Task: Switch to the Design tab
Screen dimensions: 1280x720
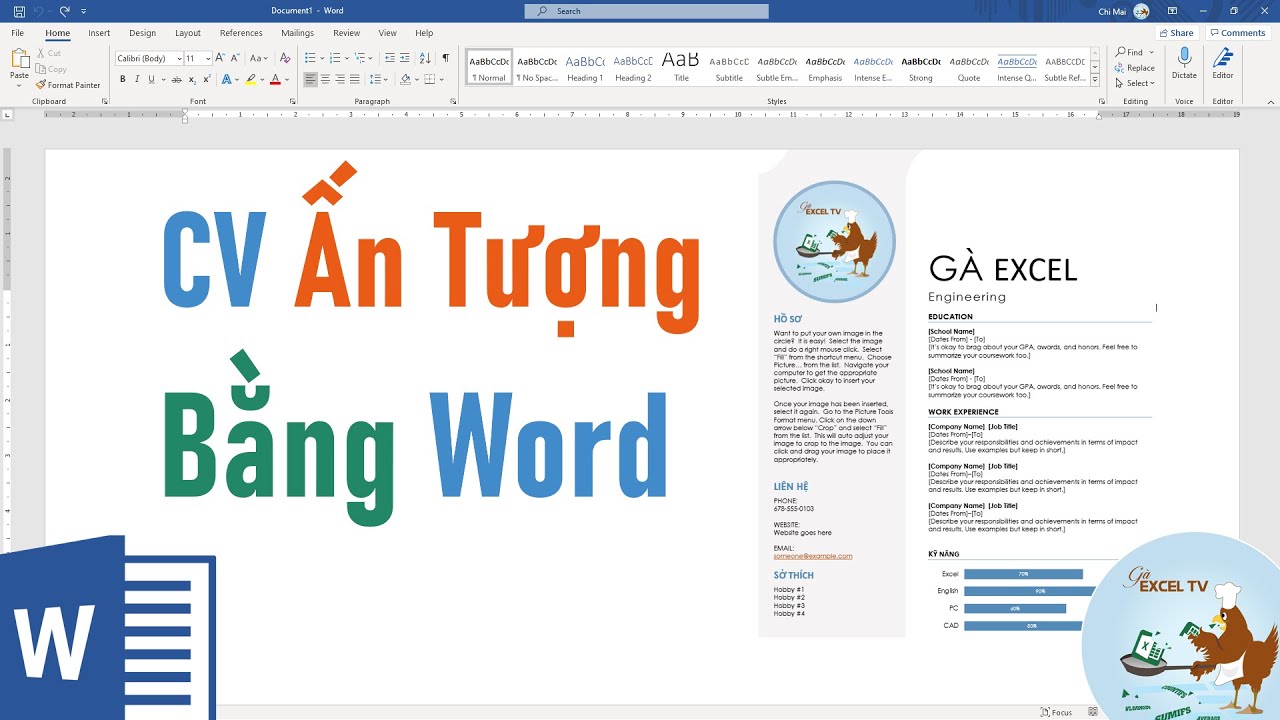Action: (142, 33)
